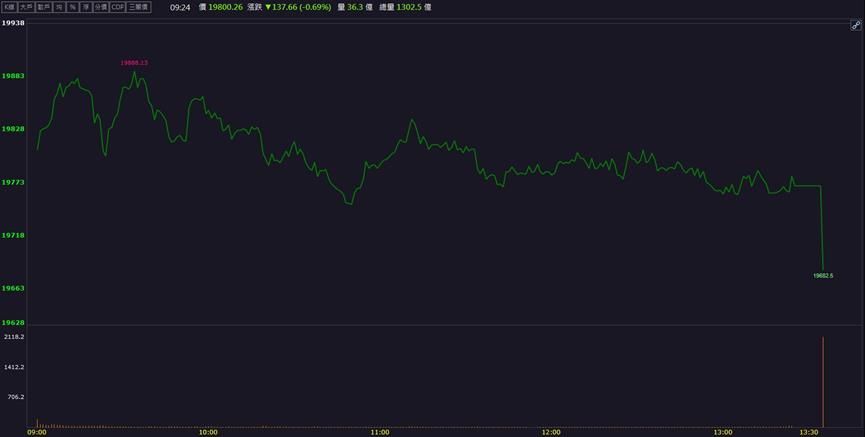Click the 09:00 time axis label
This screenshot has height=437, width=865.
(x=37, y=433)
